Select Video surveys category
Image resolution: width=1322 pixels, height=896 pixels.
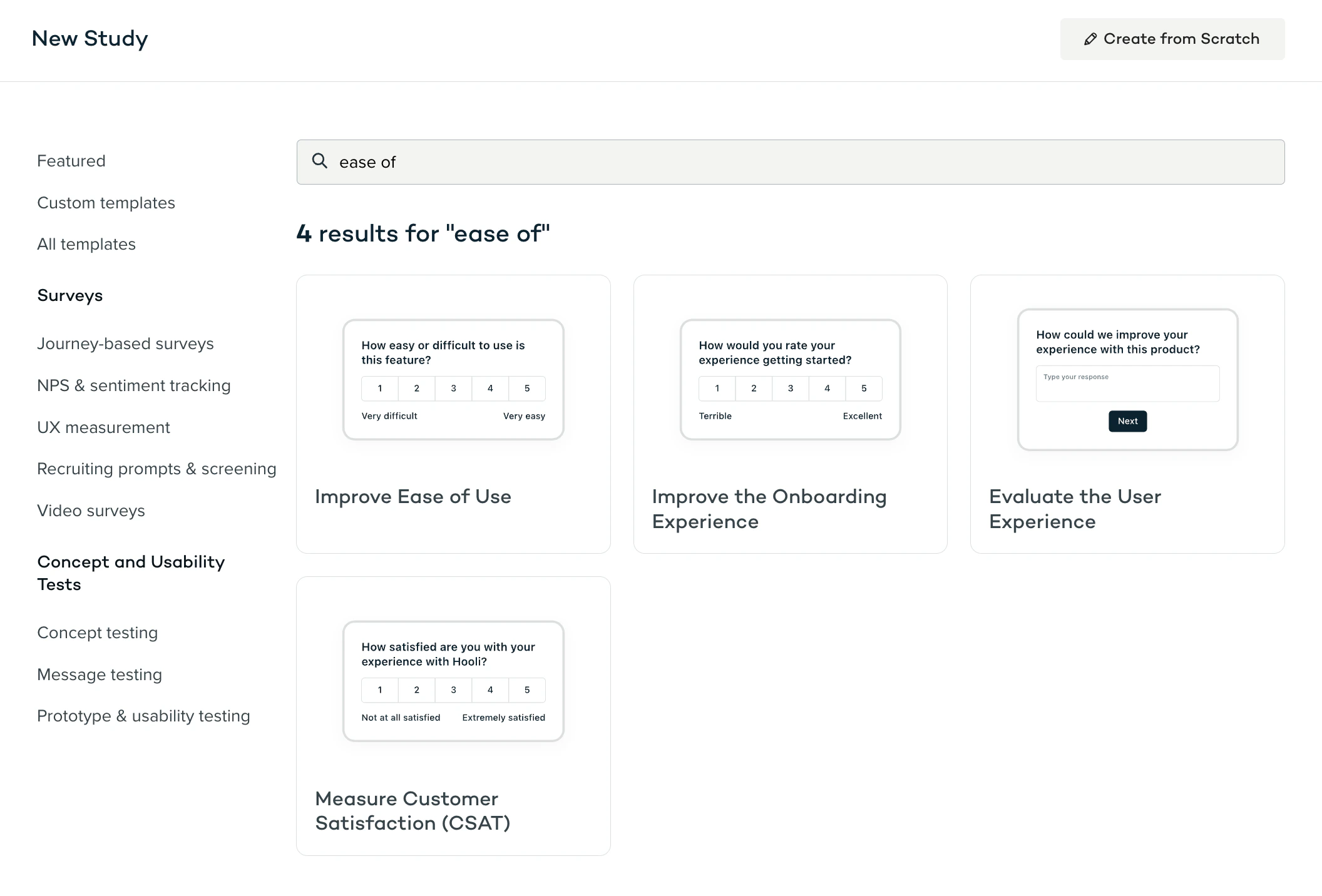tap(91, 511)
